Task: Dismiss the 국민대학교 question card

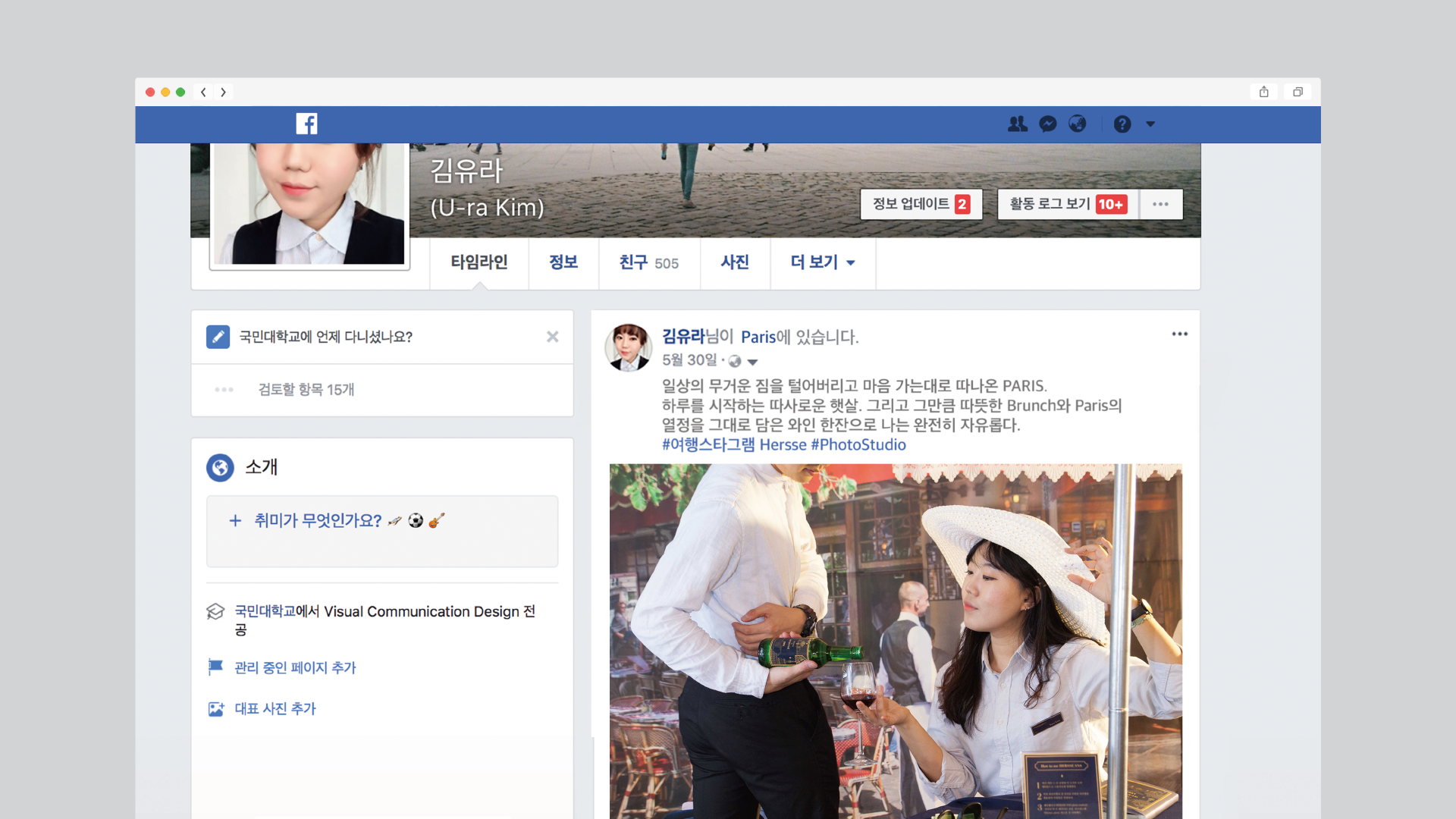Action: click(552, 337)
